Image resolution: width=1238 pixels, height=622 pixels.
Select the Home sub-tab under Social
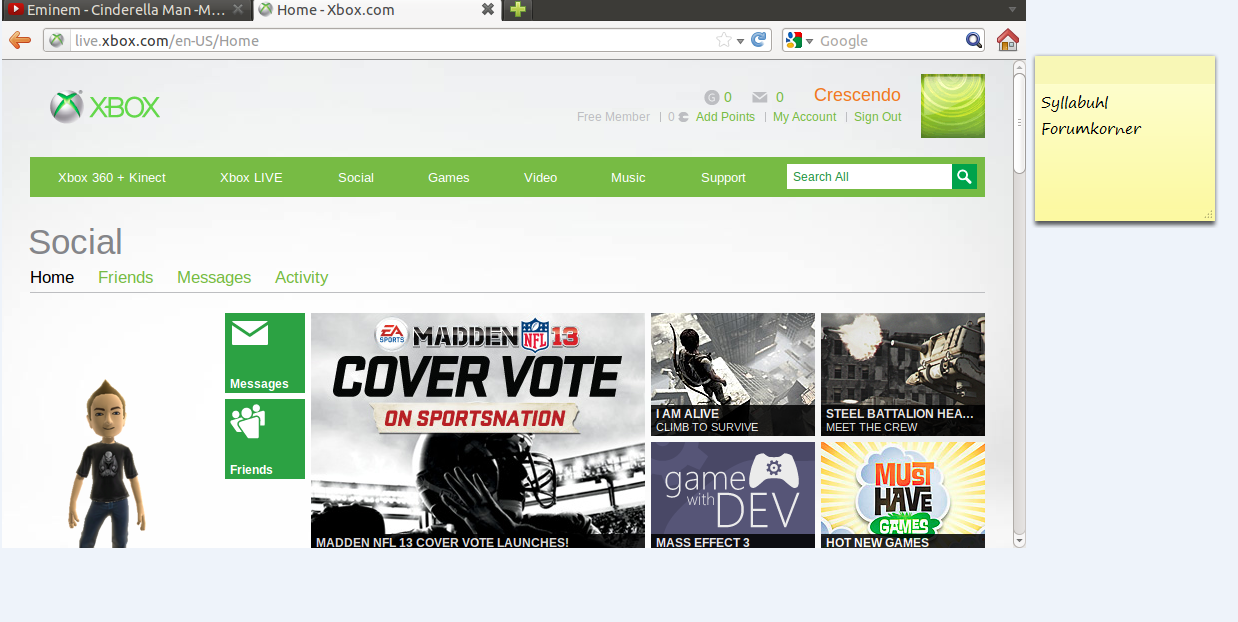[52, 277]
